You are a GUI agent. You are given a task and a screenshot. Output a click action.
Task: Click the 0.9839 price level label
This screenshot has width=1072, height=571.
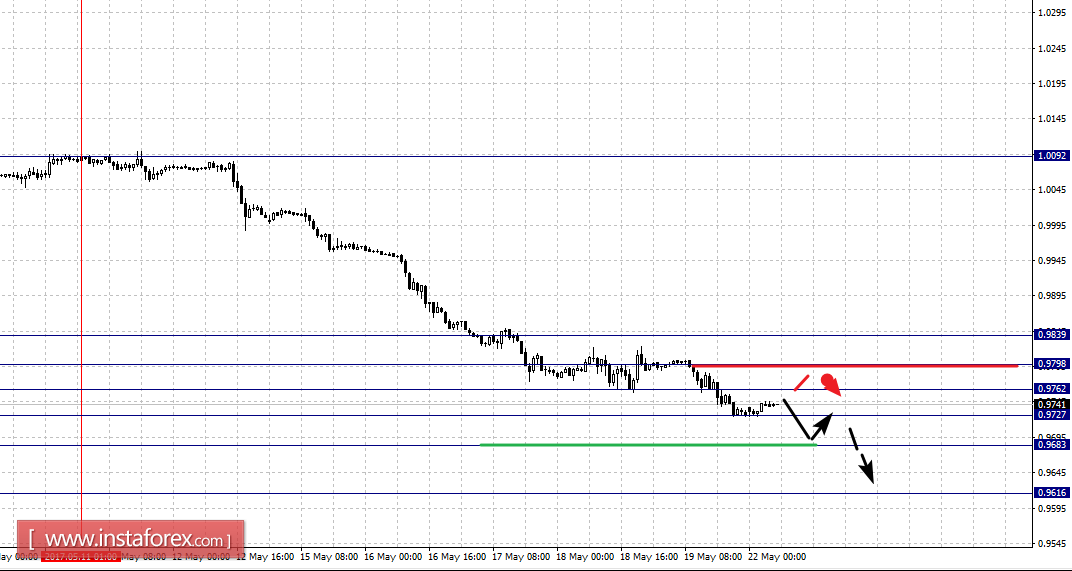(1051, 334)
